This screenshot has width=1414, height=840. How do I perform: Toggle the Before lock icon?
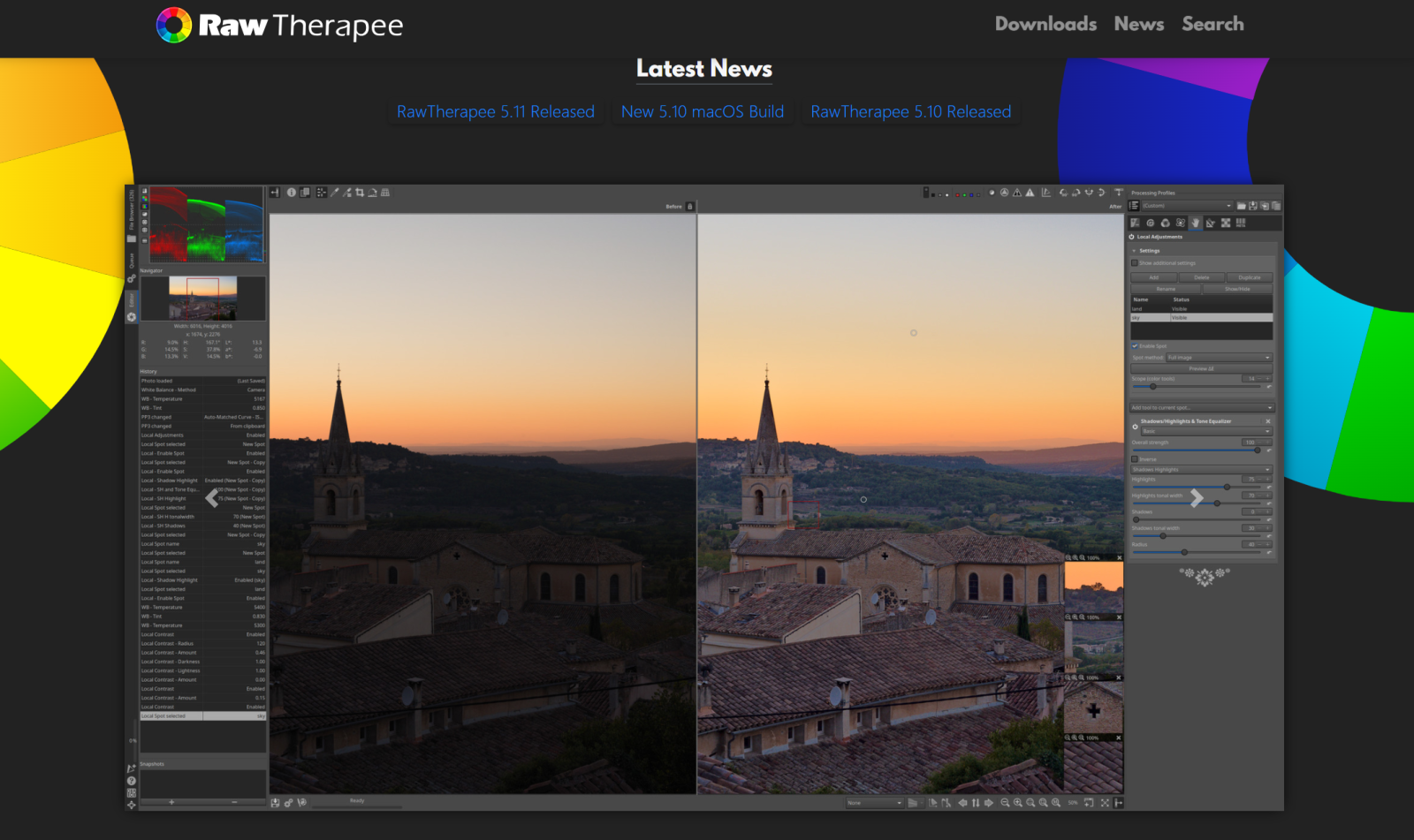pyautogui.click(x=690, y=207)
